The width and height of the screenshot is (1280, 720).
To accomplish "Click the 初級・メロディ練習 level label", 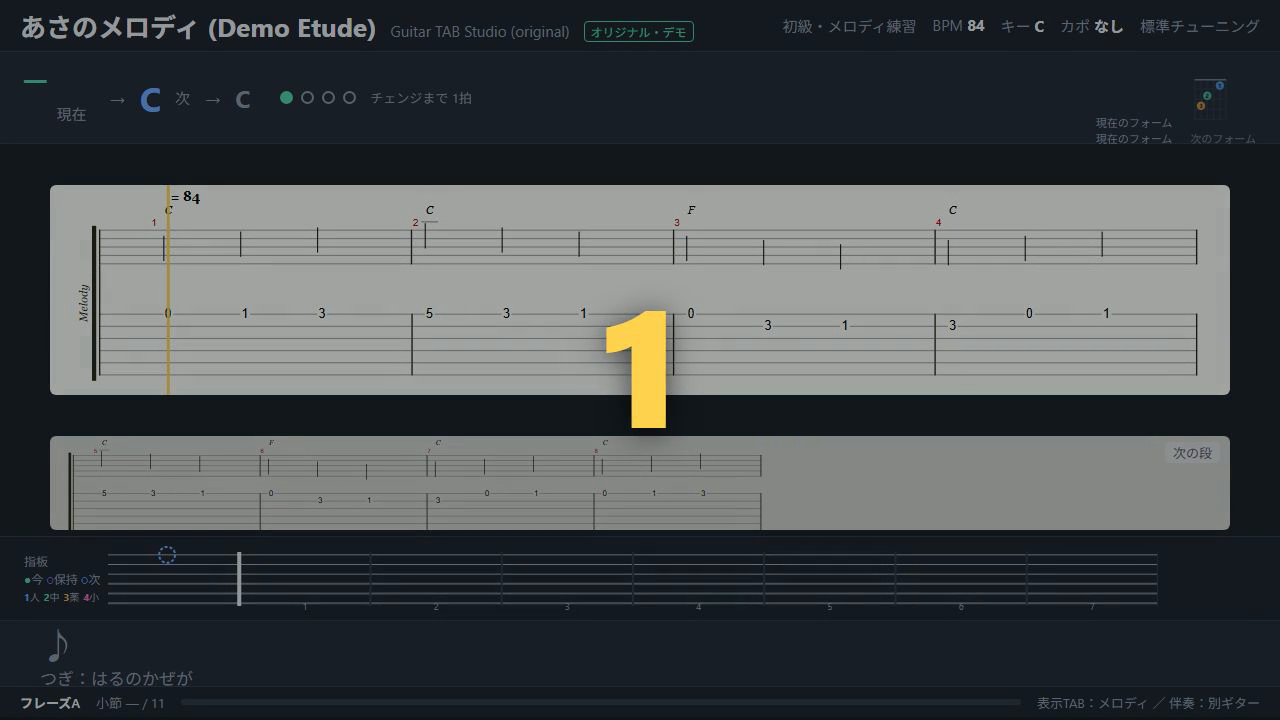I will pyautogui.click(x=849, y=26).
